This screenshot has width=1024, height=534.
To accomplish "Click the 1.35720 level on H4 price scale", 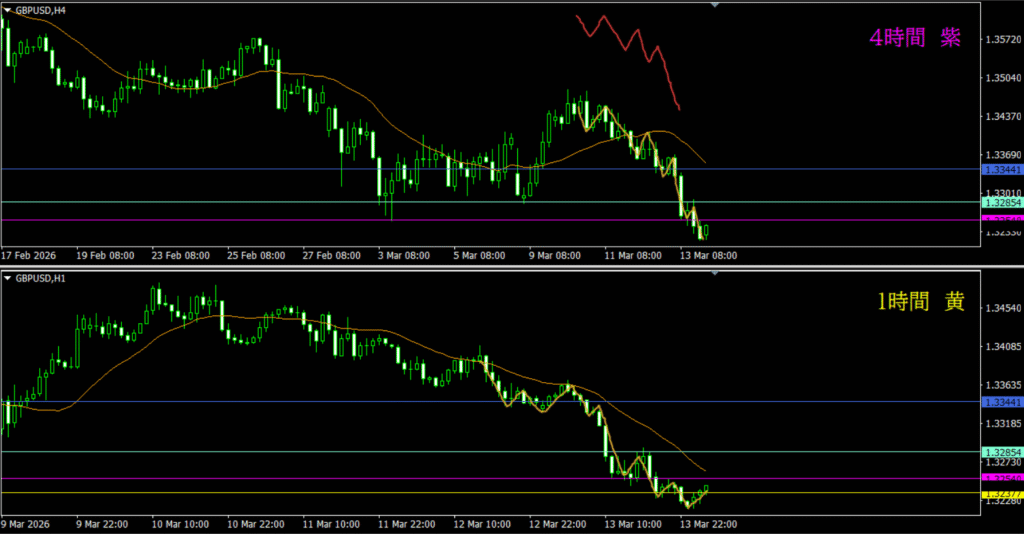I will tap(1002, 40).
